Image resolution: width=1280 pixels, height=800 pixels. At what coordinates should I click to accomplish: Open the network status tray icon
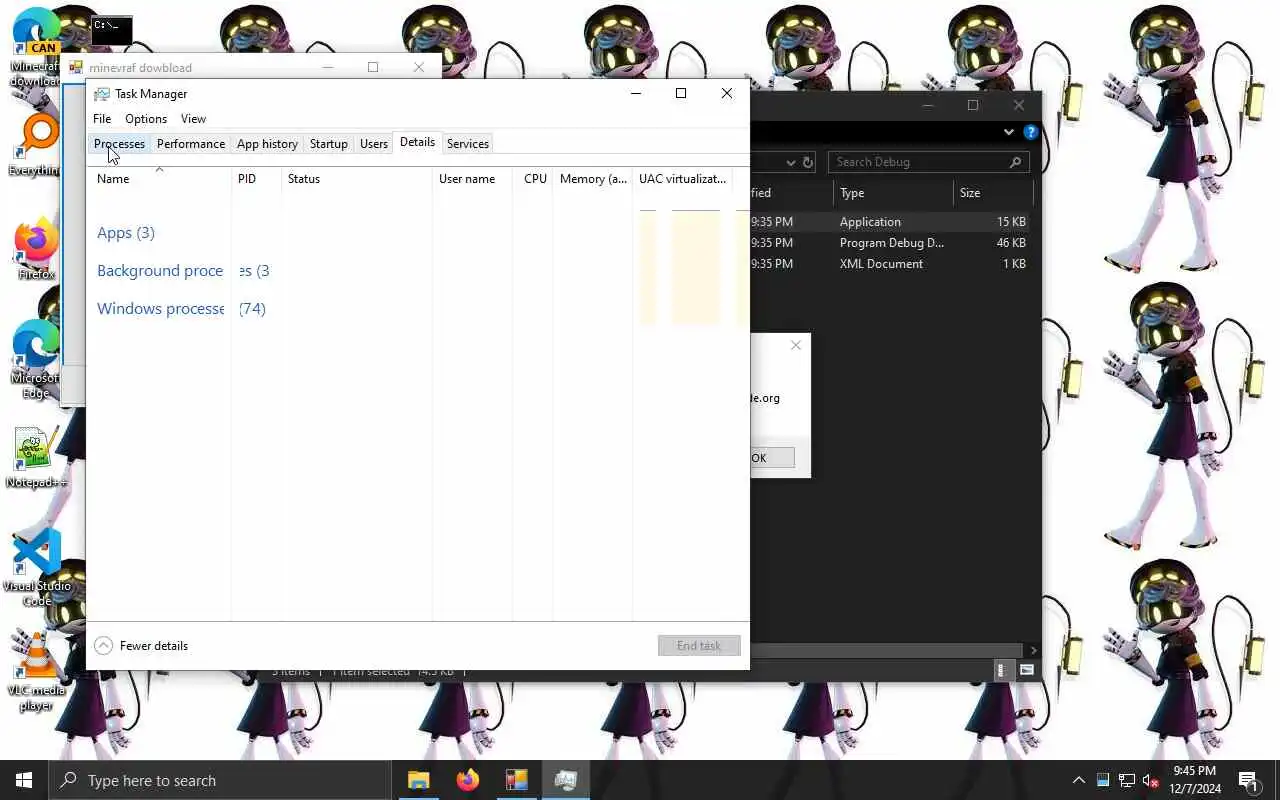(1127, 780)
